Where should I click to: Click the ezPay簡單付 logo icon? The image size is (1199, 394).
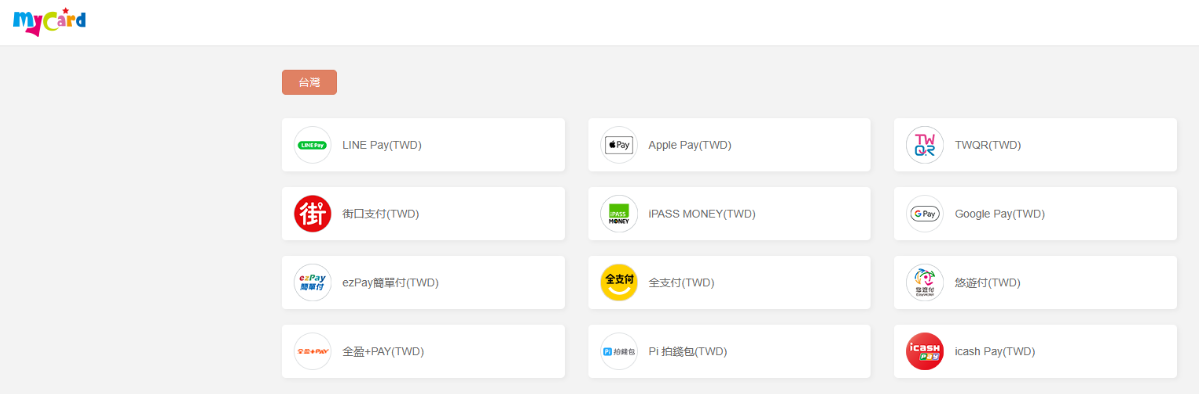[313, 282]
